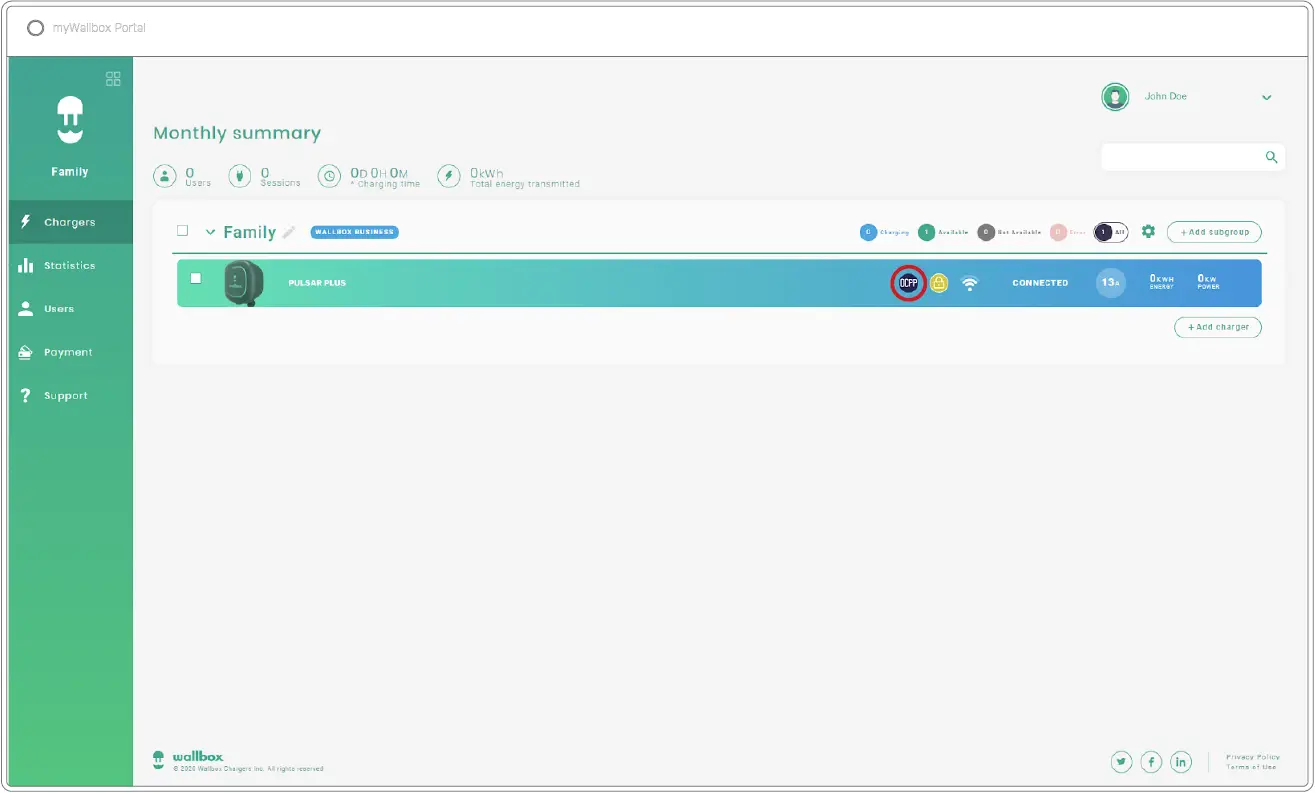
Task: Click the 13A current indicator circle
Action: [x=1110, y=283]
